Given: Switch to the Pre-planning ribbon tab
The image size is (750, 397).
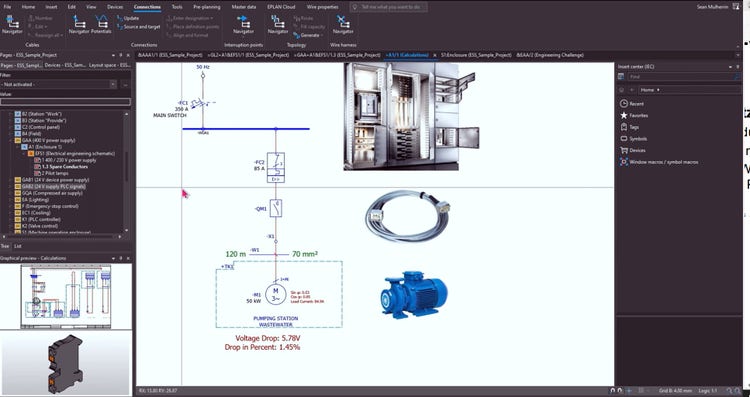Looking at the screenshot, I should [207, 7].
